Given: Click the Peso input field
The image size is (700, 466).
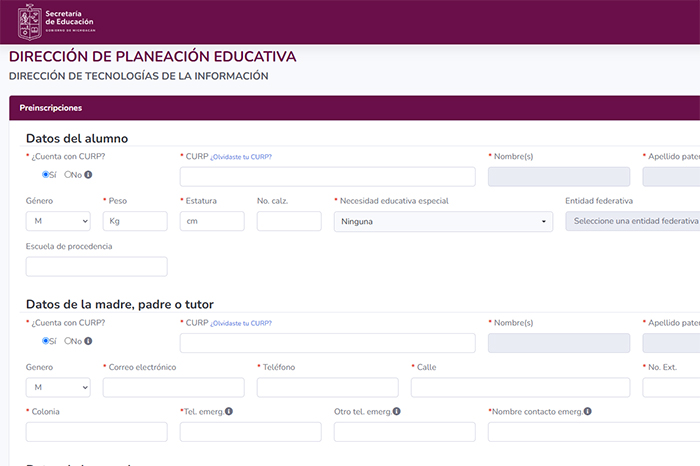Looking at the screenshot, I should (x=134, y=221).
